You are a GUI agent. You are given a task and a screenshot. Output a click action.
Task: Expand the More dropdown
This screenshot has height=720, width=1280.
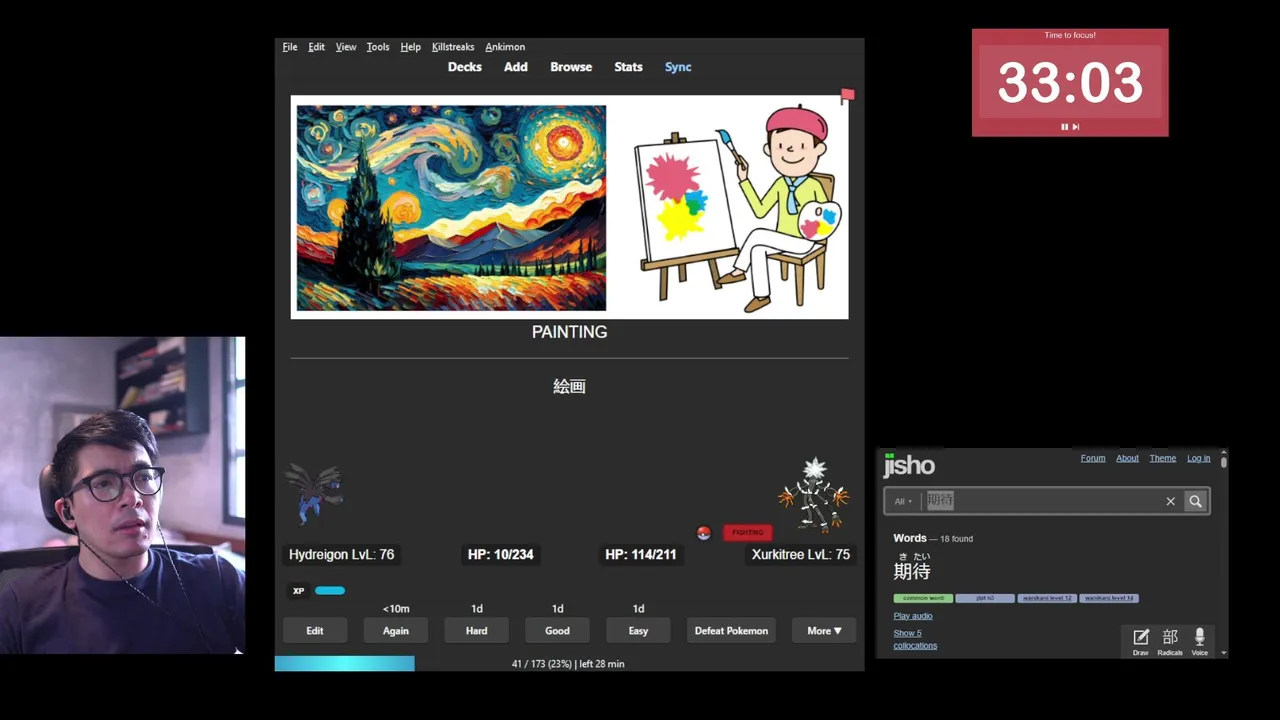pyautogui.click(x=825, y=631)
